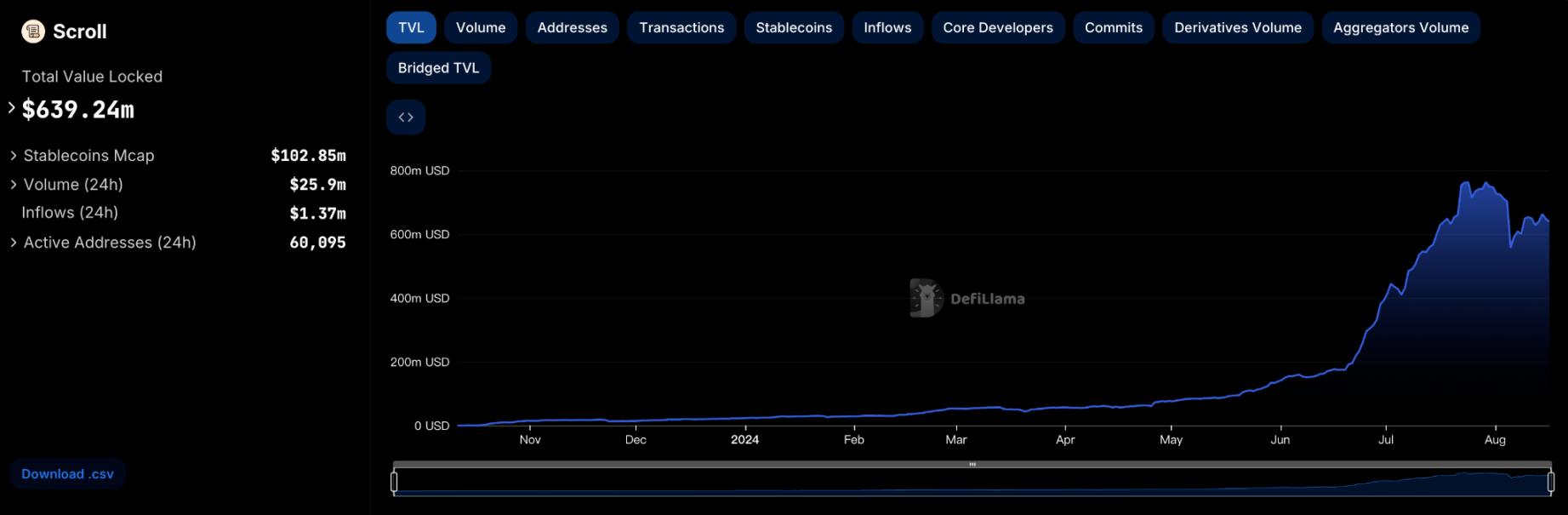Enable the Commits chart series
This screenshot has height=515, width=1568.
(1113, 28)
